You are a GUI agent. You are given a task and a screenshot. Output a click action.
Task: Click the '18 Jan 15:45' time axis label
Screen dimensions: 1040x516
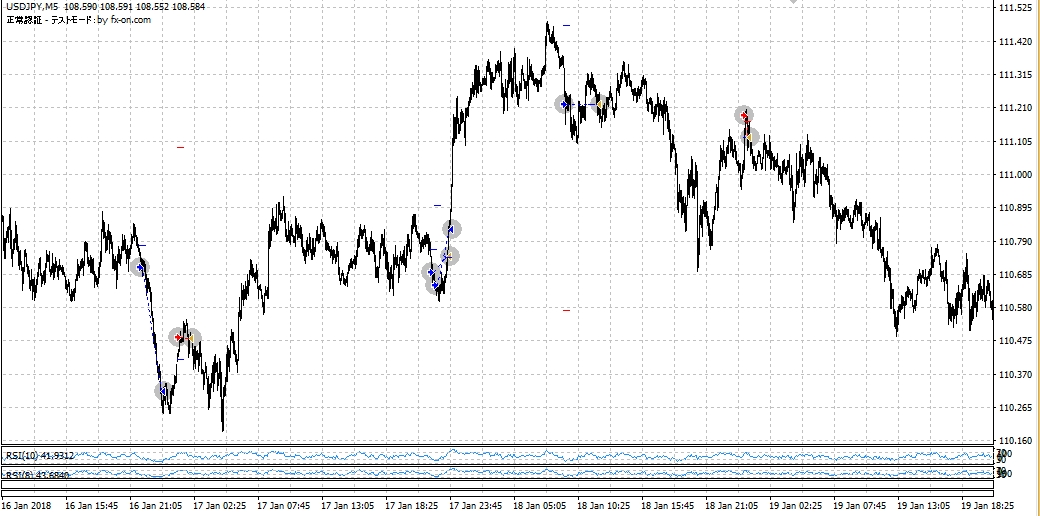pyautogui.click(x=669, y=505)
